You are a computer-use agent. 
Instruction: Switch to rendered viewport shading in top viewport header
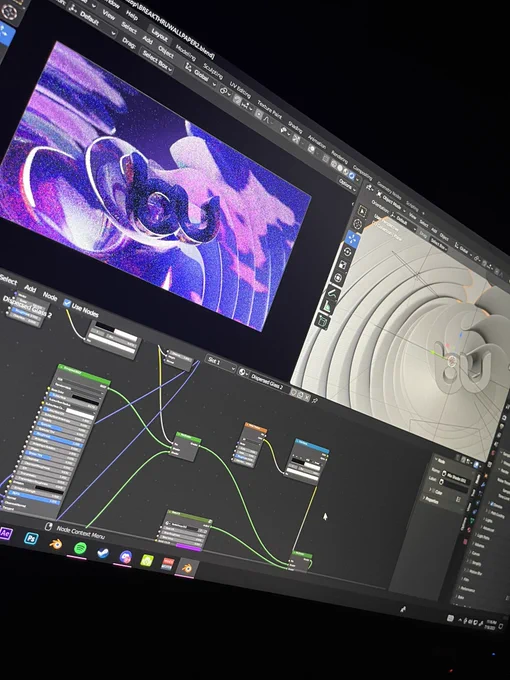(x=352, y=175)
